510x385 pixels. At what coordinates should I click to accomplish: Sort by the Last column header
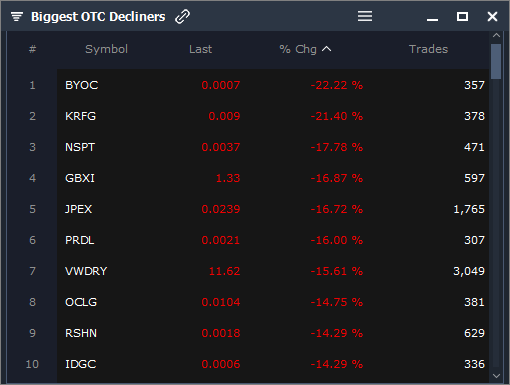click(x=200, y=49)
